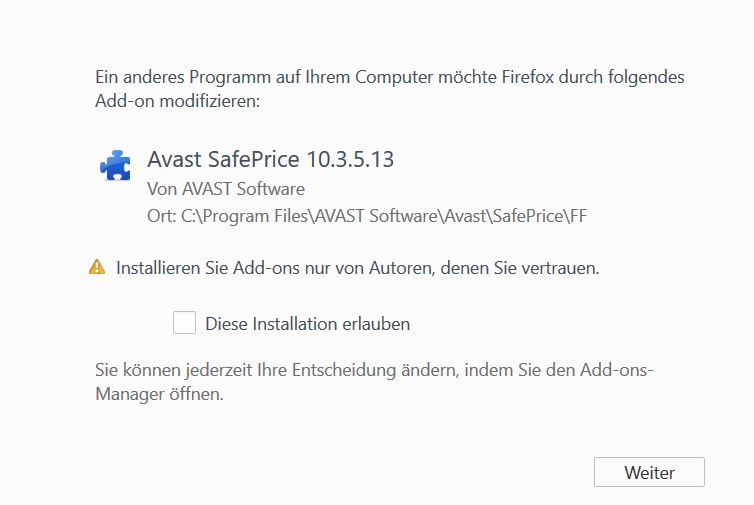This screenshot has height=505, width=754.
Task: Enable the 'Diese Installation erlauben' checkbox
Action: tap(184, 323)
